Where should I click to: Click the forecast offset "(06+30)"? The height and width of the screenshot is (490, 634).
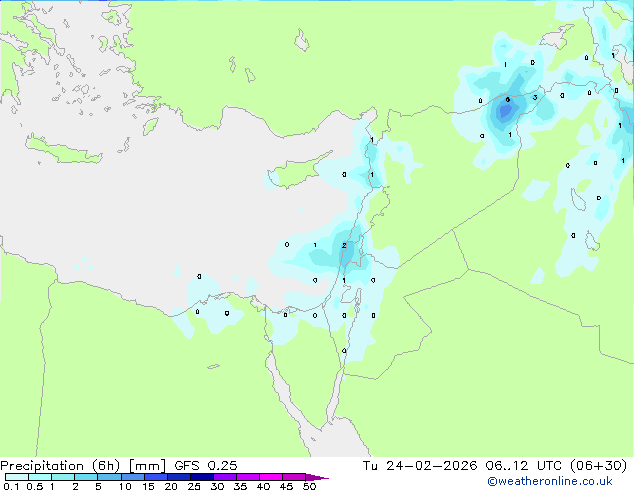[x=598, y=466]
